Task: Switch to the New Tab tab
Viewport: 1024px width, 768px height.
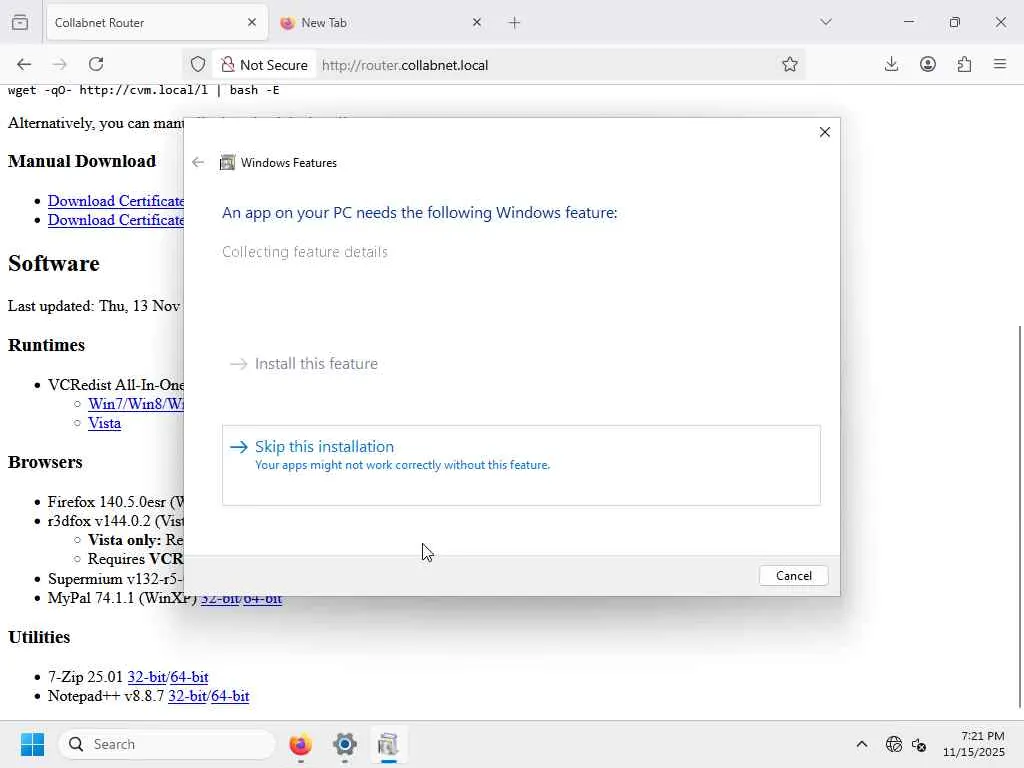Action: (x=382, y=23)
